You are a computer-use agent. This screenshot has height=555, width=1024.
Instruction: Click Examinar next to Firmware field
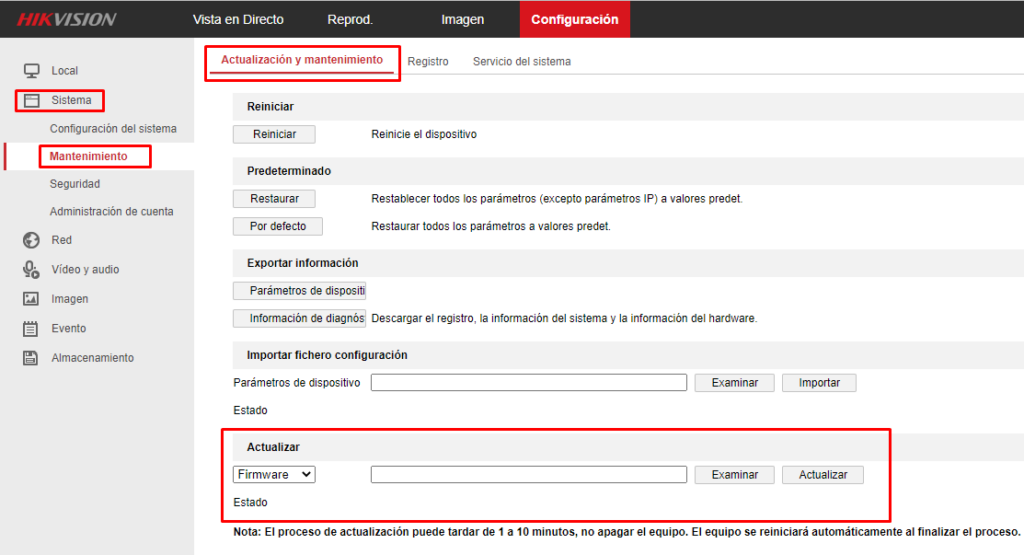(x=735, y=475)
